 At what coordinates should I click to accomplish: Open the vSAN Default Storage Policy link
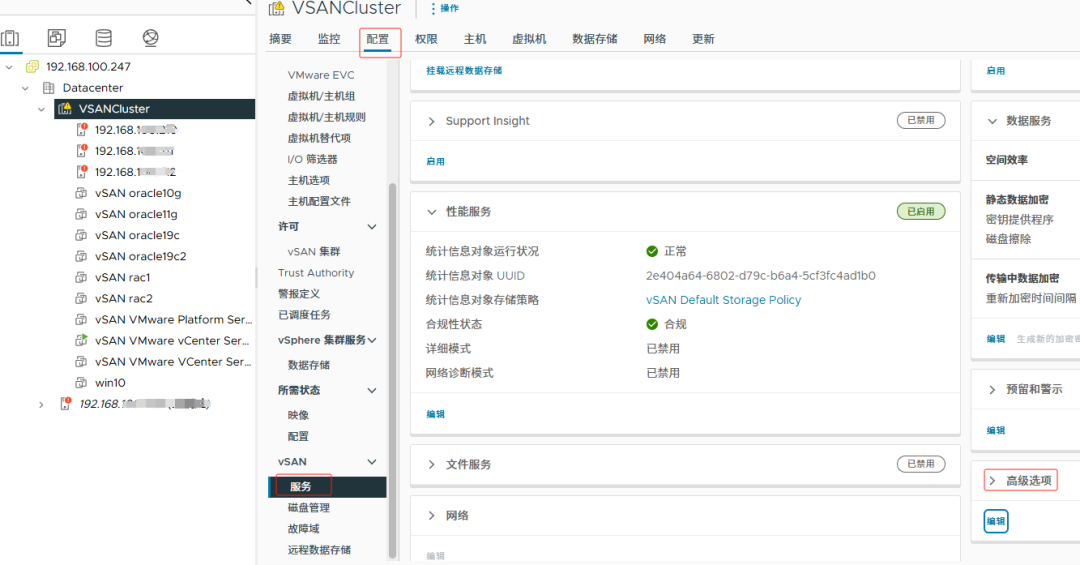(723, 300)
